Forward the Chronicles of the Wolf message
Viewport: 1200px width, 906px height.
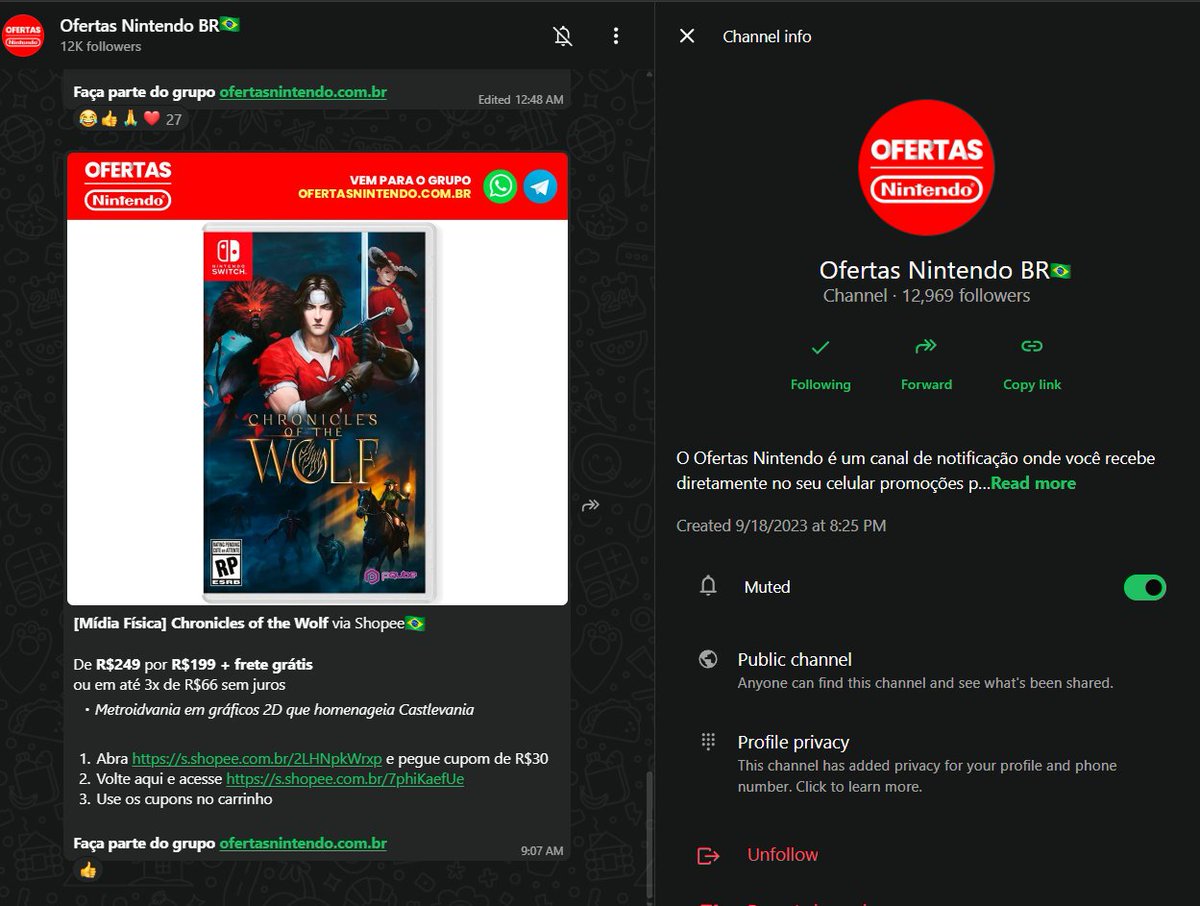click(x=590, y=505)
